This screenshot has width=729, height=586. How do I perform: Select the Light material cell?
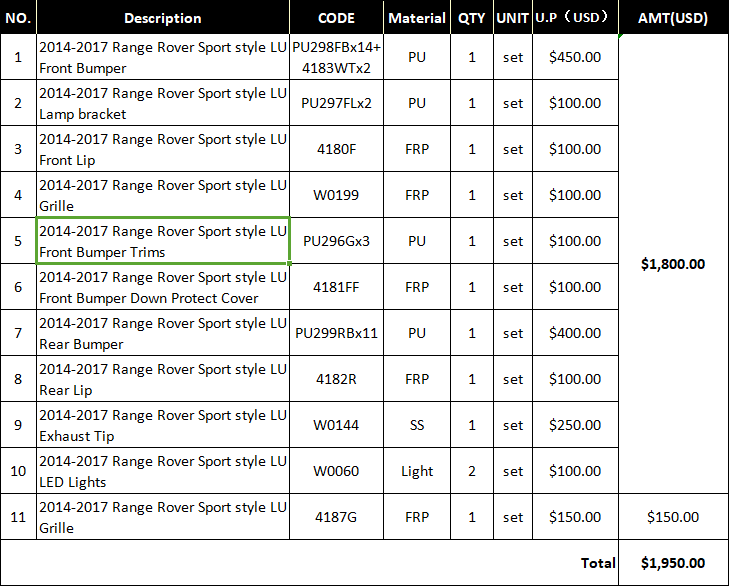pos(417,471)
